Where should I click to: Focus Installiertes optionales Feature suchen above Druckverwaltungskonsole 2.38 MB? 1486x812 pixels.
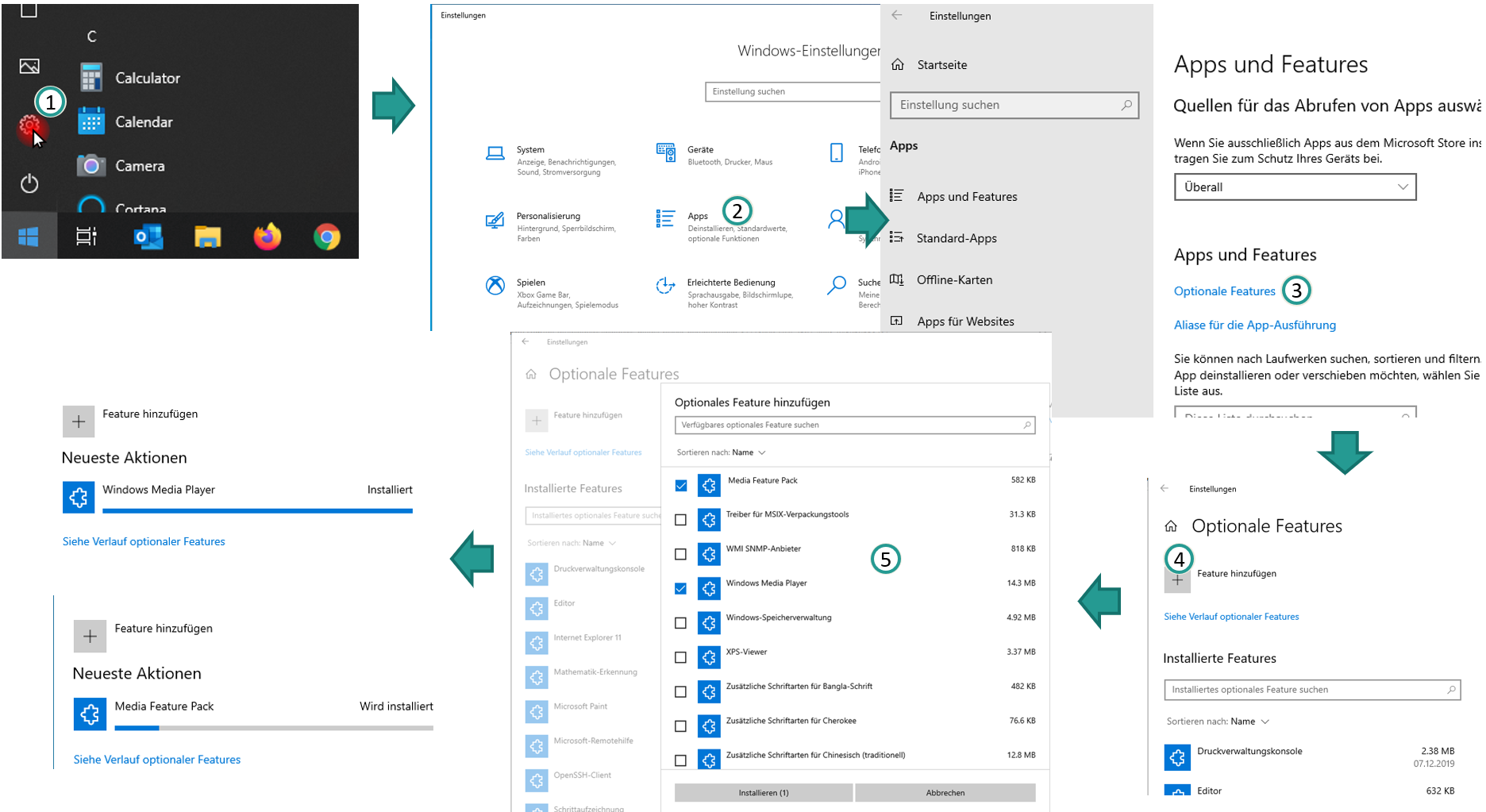click(x=1312, y=690)
